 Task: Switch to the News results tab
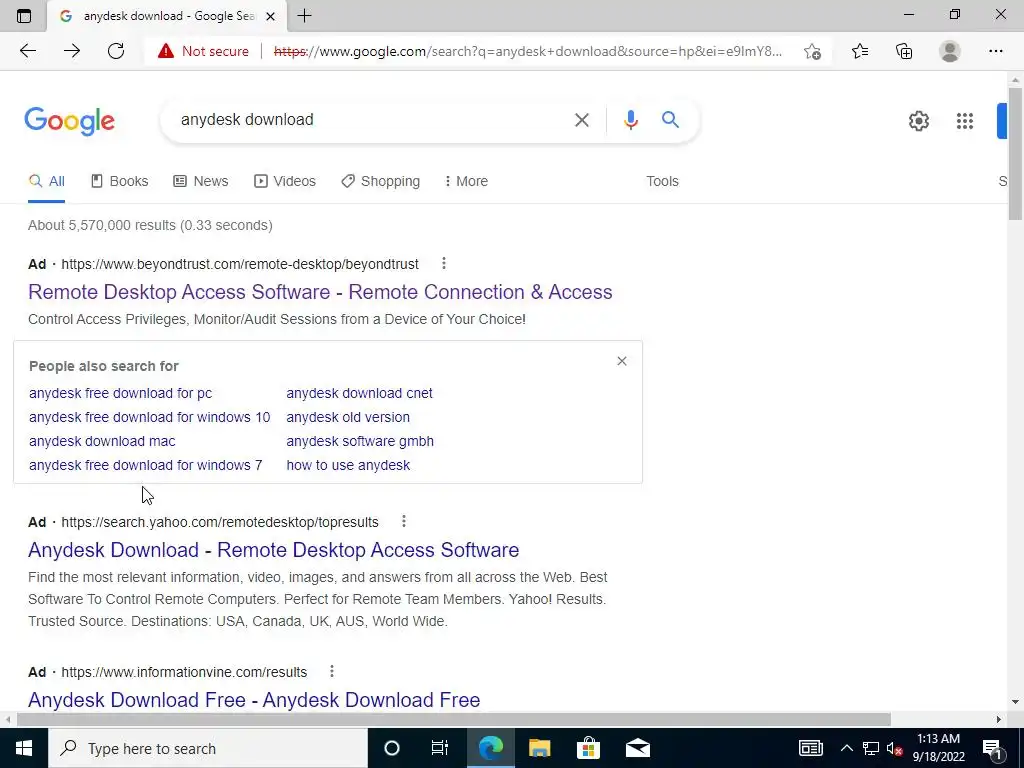point(200,181)
